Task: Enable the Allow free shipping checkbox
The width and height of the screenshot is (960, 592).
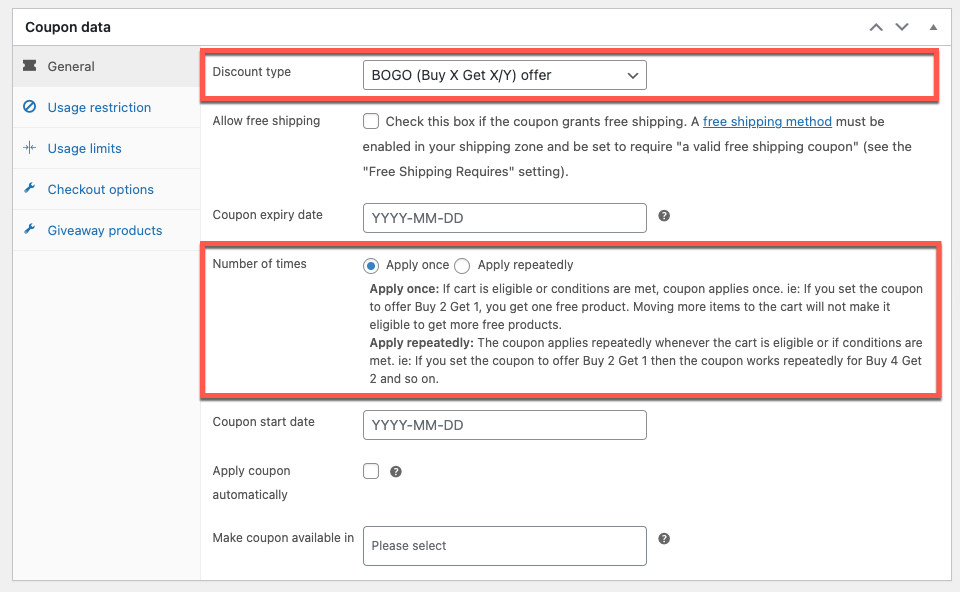Action: [x=371, y=121]
